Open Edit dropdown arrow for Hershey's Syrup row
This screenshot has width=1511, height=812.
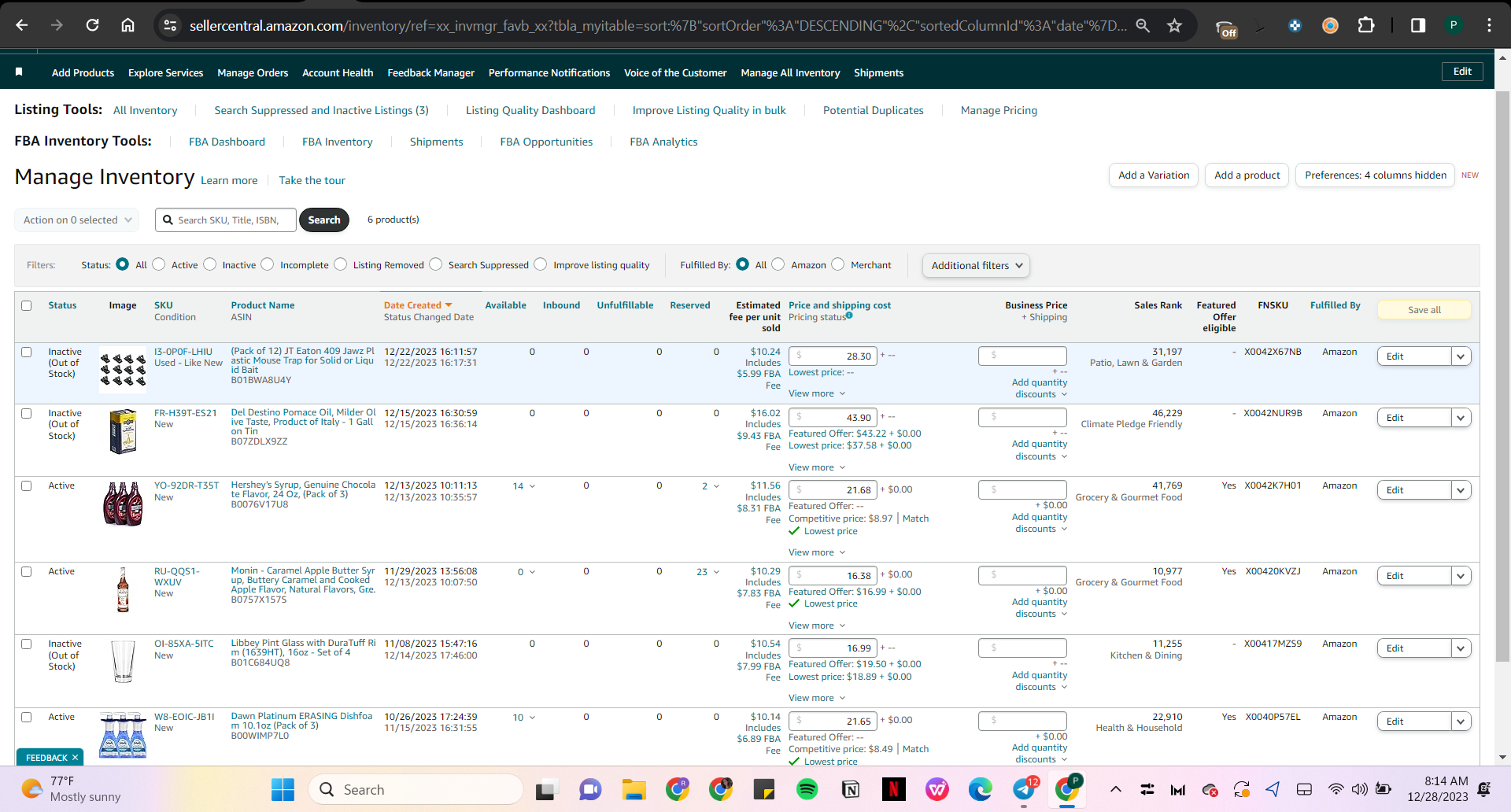point(1461,490)
